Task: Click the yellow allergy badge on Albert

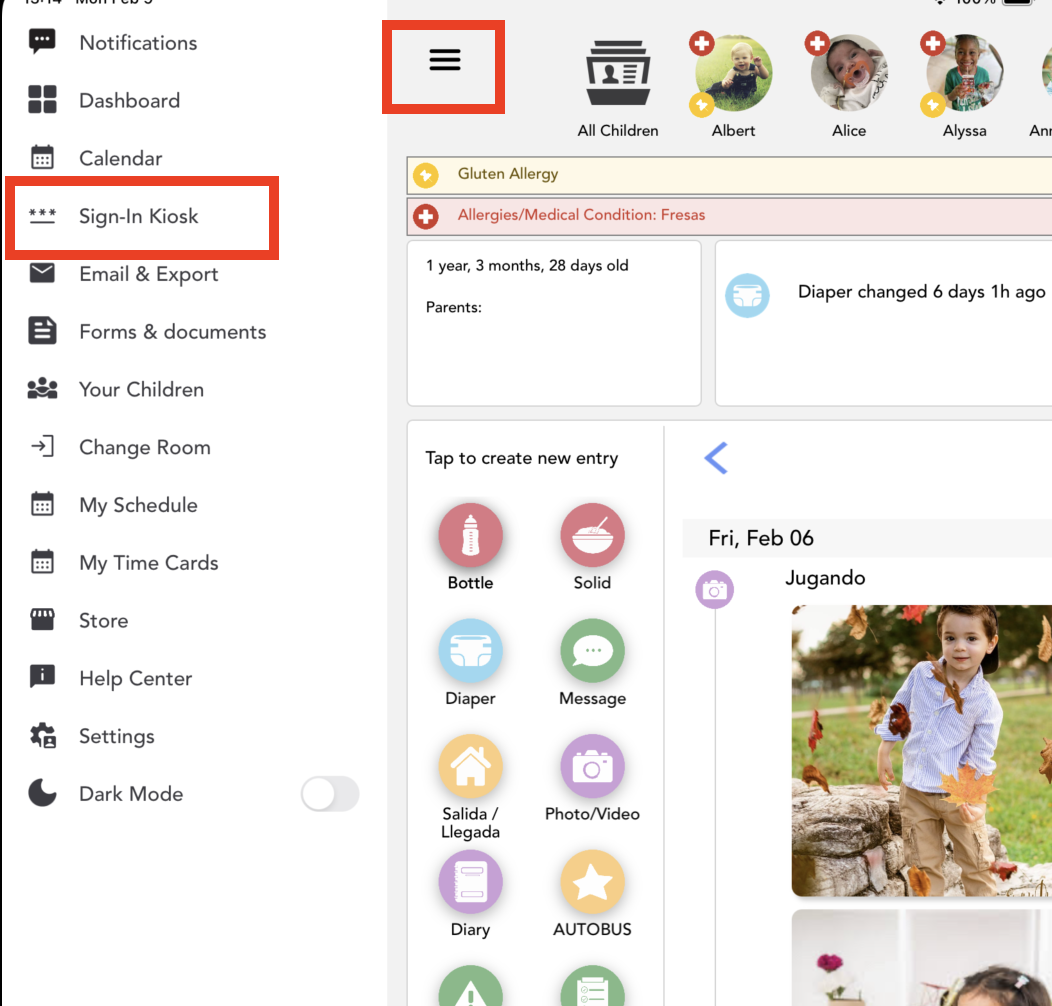Action: (702, 105)
